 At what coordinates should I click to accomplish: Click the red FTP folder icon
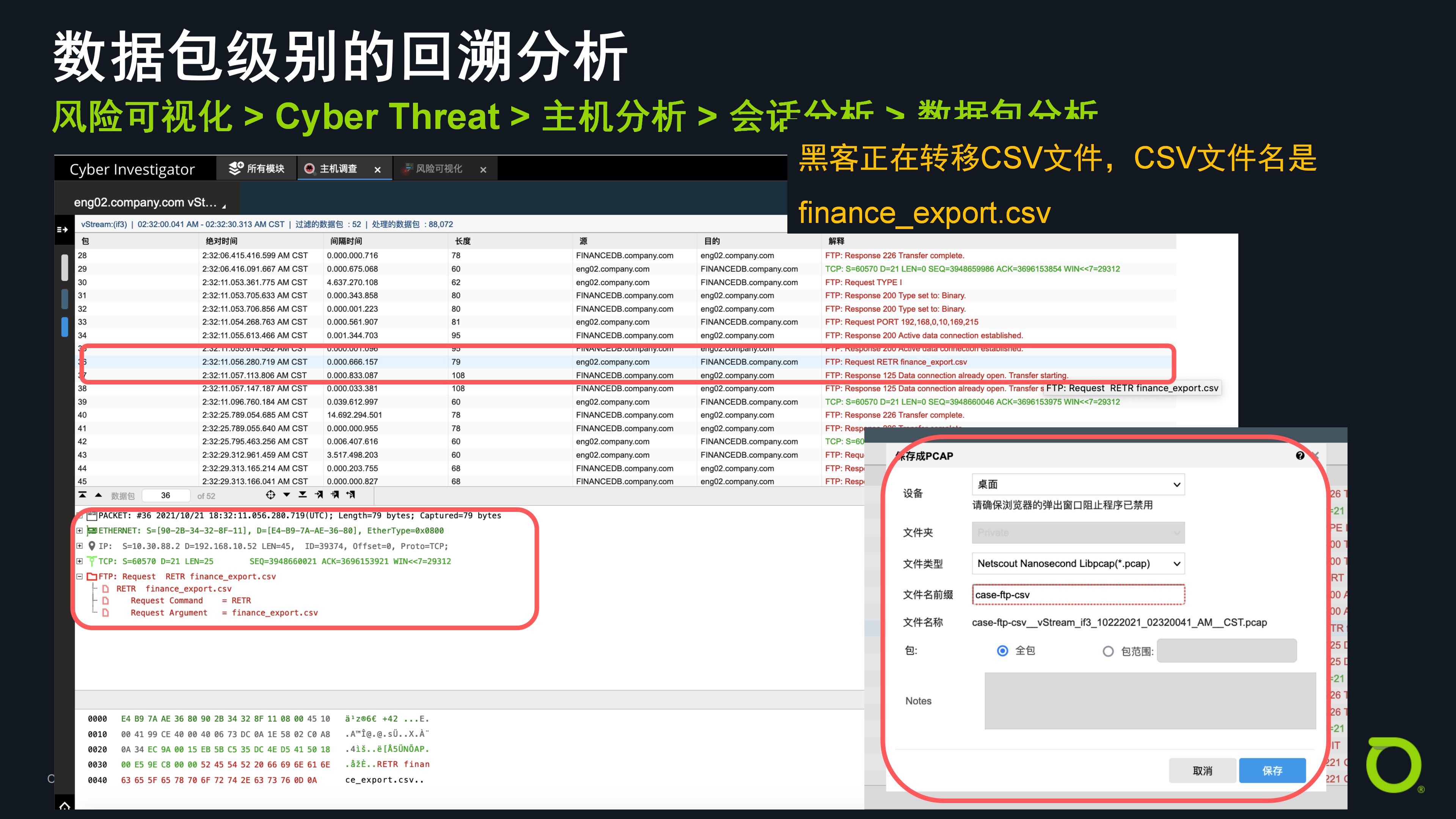tap(92, 576)
